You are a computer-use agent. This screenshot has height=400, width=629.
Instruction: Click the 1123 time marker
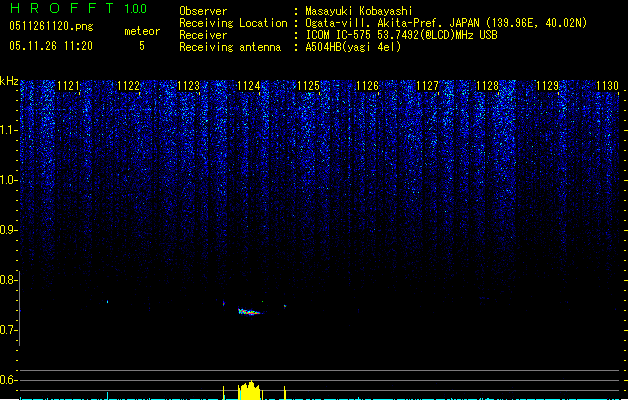(188, 86)
